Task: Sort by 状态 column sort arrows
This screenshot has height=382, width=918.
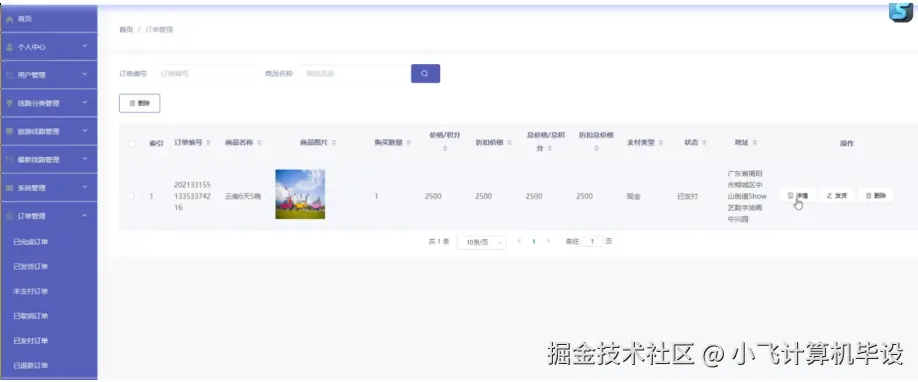Action: (x=704, y=142)
